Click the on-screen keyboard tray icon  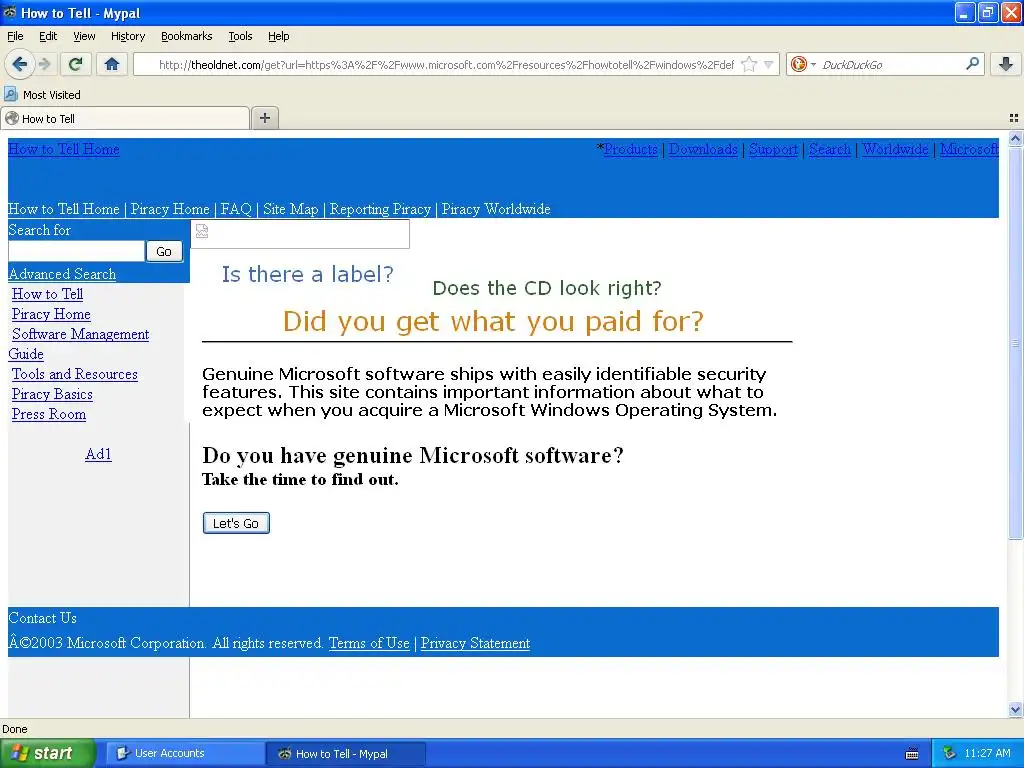click(x=912, y=754)
